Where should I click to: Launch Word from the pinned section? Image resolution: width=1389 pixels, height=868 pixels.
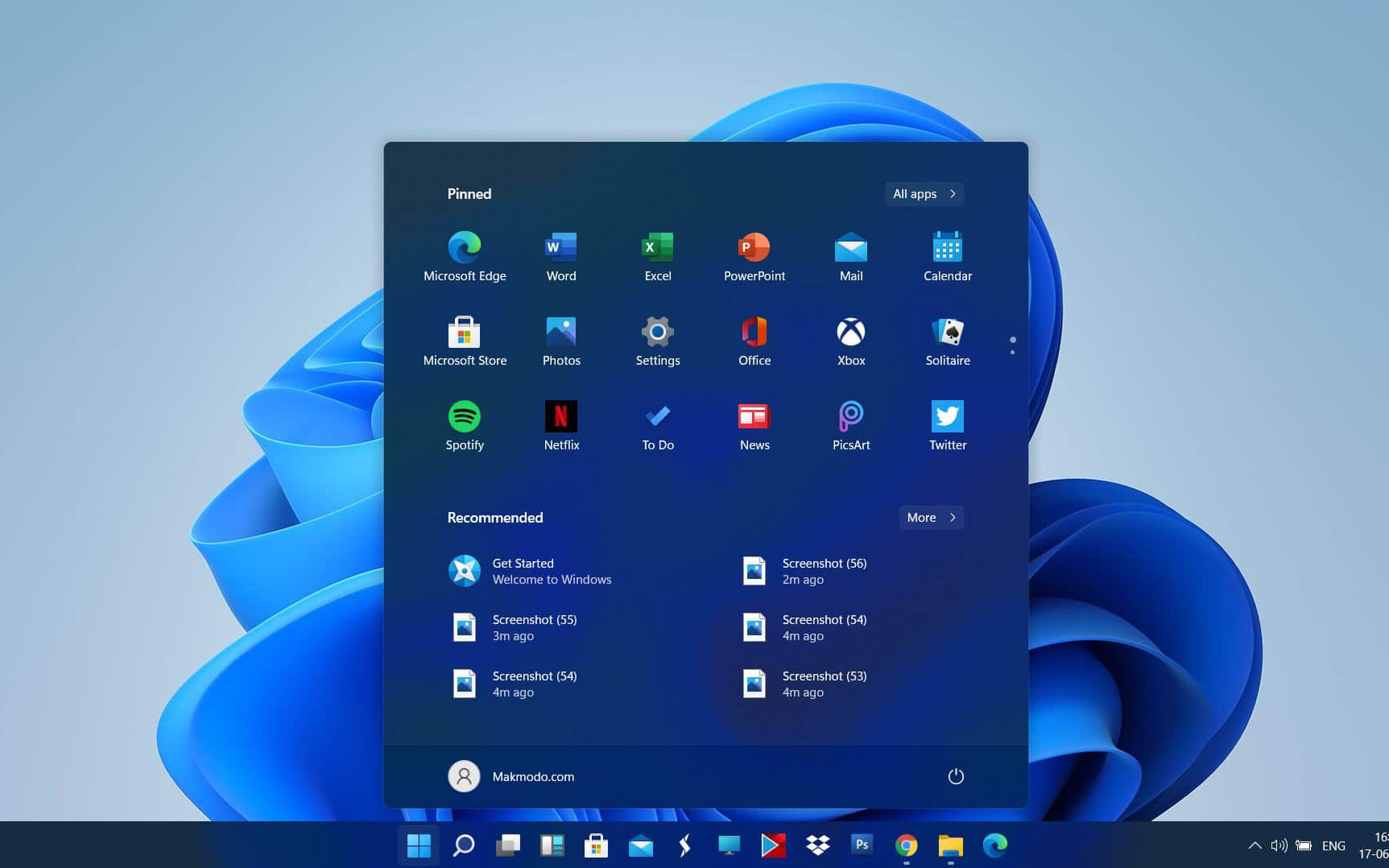561,256
